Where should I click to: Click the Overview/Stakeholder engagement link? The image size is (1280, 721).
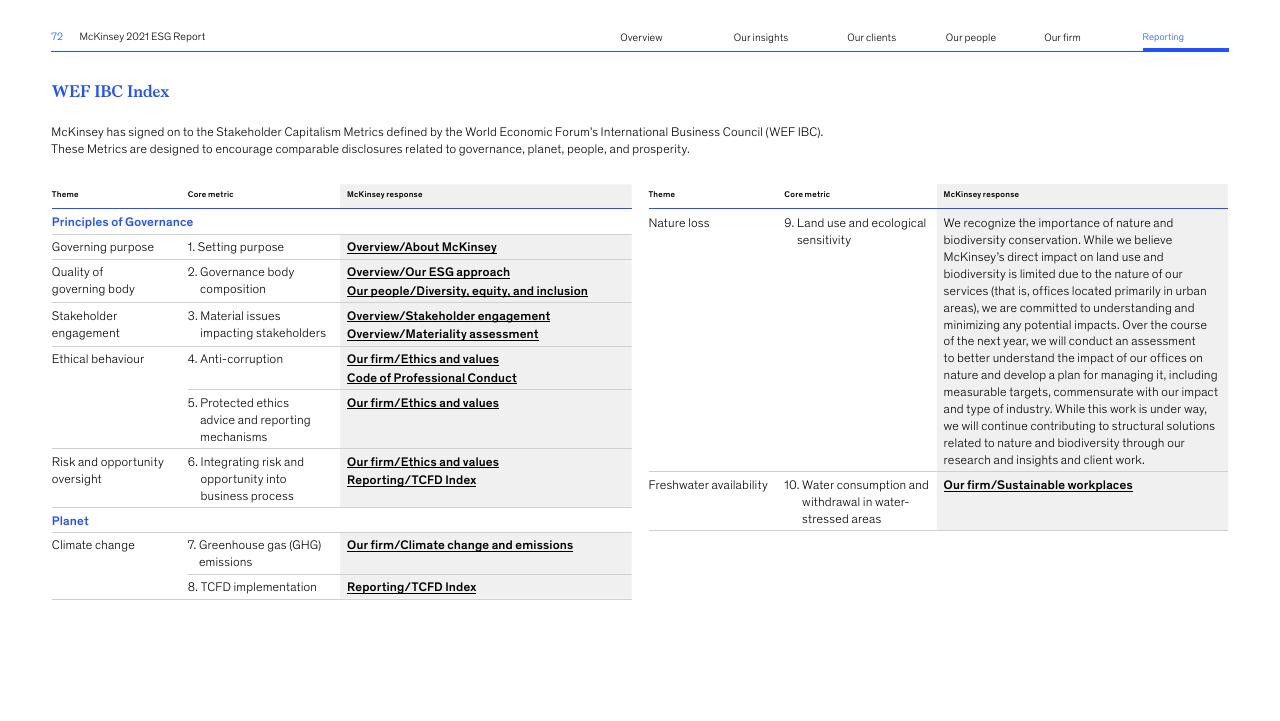448,316
